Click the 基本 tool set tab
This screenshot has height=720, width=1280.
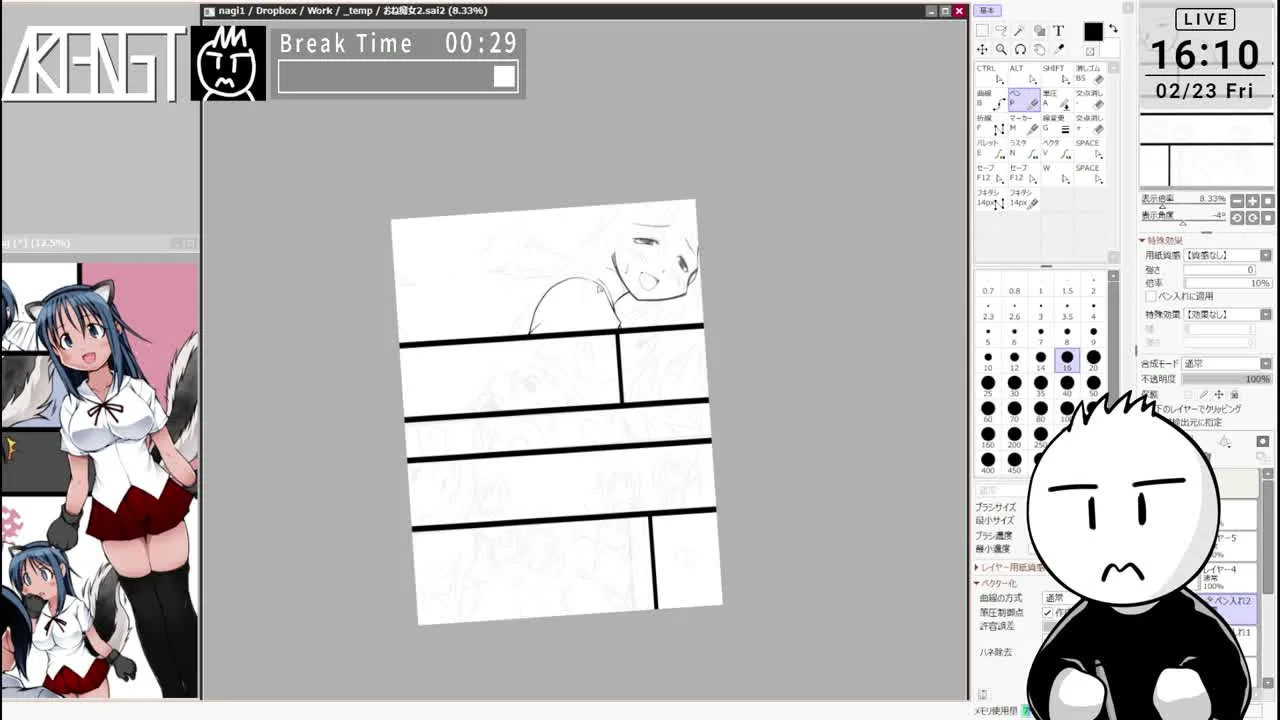tap(988, 10)
